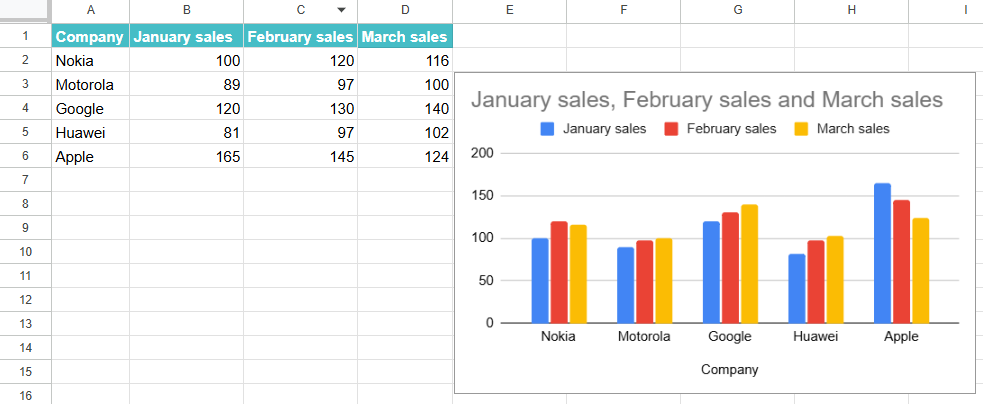This screenshot has height=404, width=983.
Task: Click Motorola's yellow March bar in chart
Action: [x=664, y=280]
